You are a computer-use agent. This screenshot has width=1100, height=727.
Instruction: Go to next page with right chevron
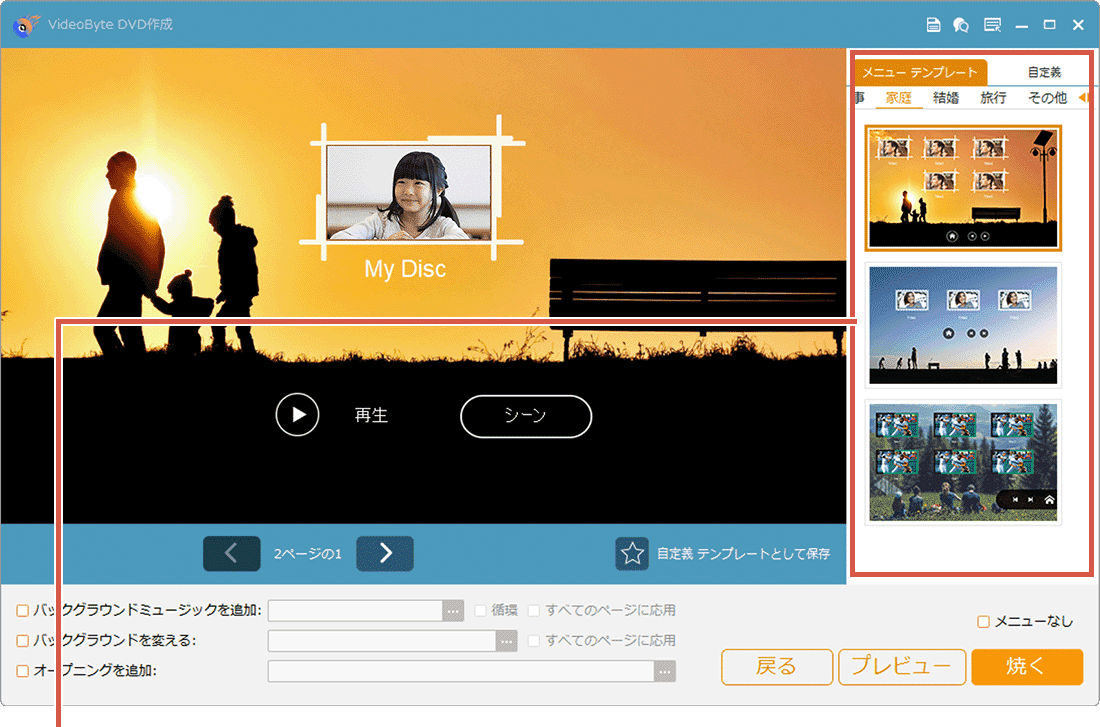pyautogui.click(x=385, y=553)
